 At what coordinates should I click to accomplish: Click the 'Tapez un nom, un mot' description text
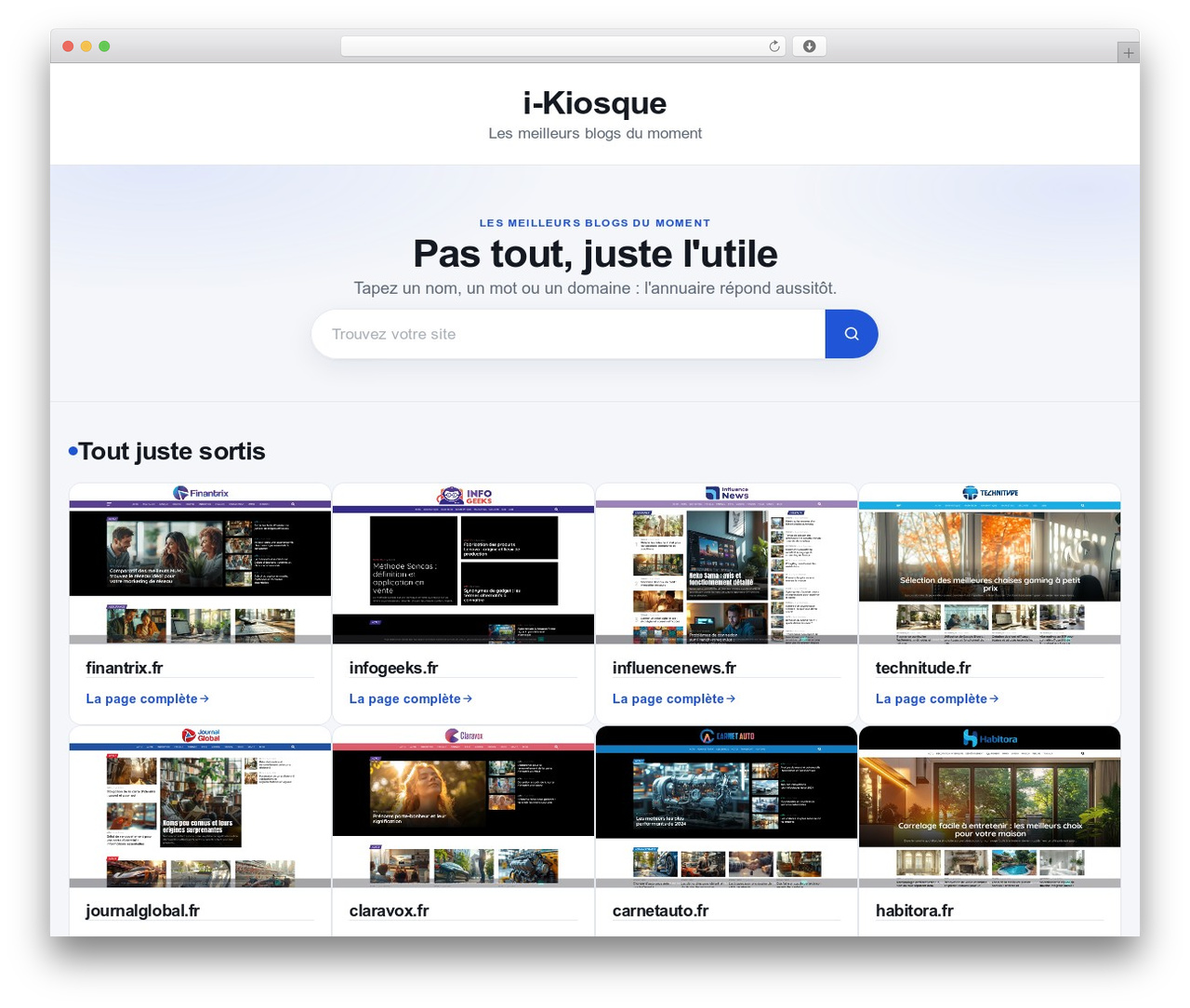point(595,288)
